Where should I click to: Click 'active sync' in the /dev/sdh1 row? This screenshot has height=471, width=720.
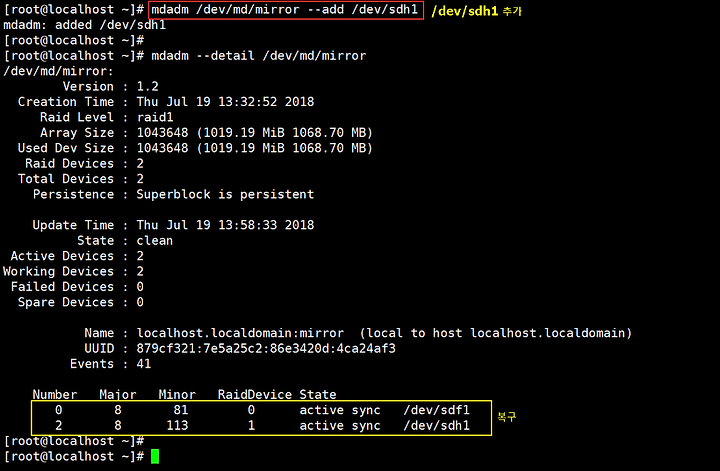coord(340,426)
